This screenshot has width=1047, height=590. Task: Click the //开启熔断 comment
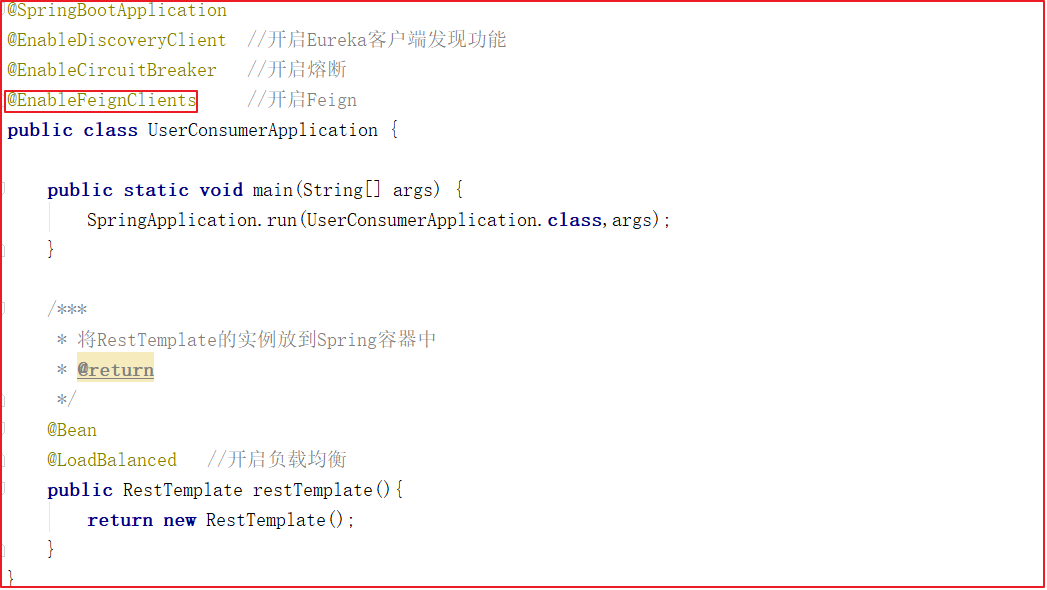pos(297,70)
